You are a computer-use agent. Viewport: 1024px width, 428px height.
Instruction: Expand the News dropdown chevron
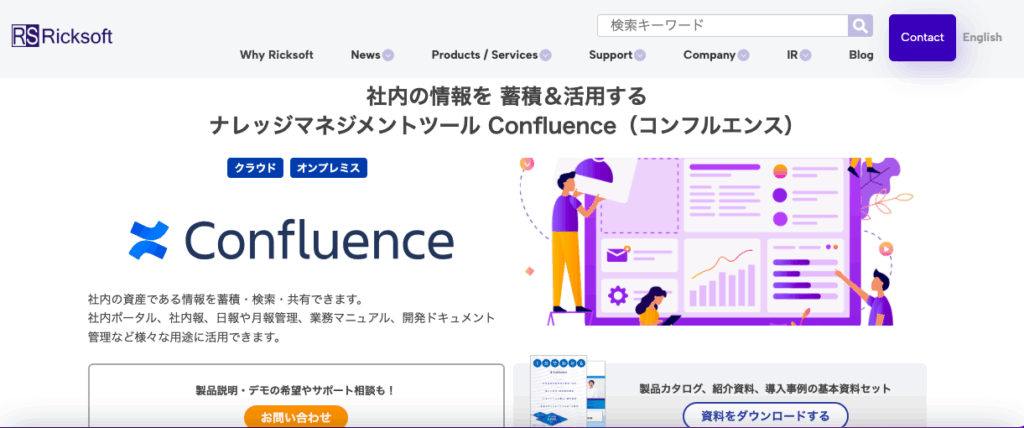[388, 56]
